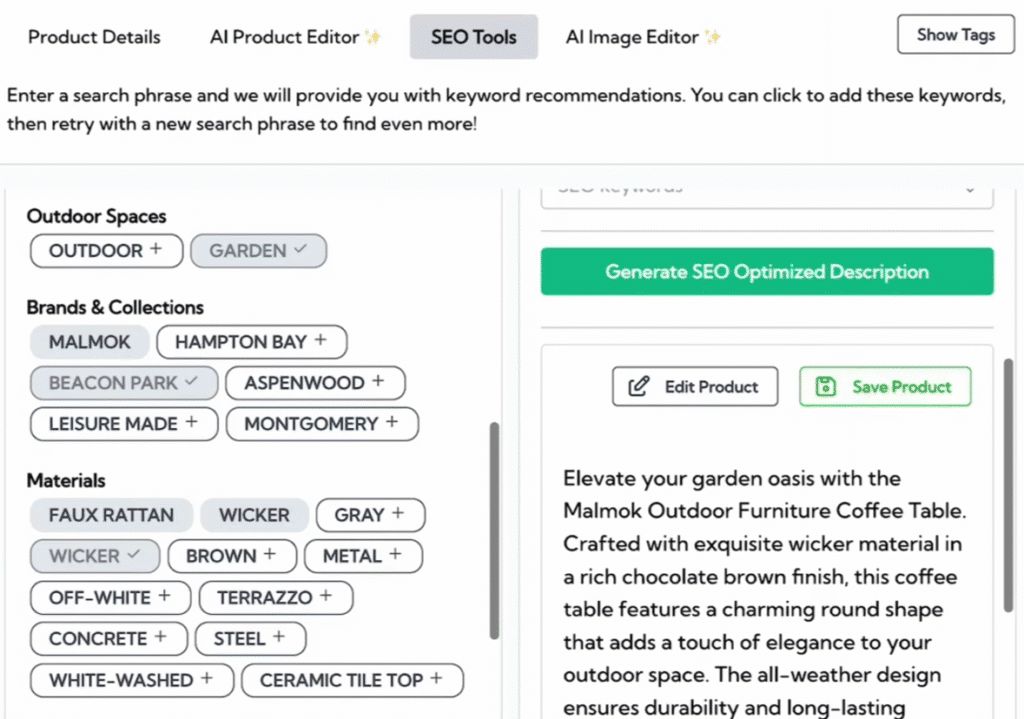Expand the SEO keywords dropdown chevron

click(970, 189)
